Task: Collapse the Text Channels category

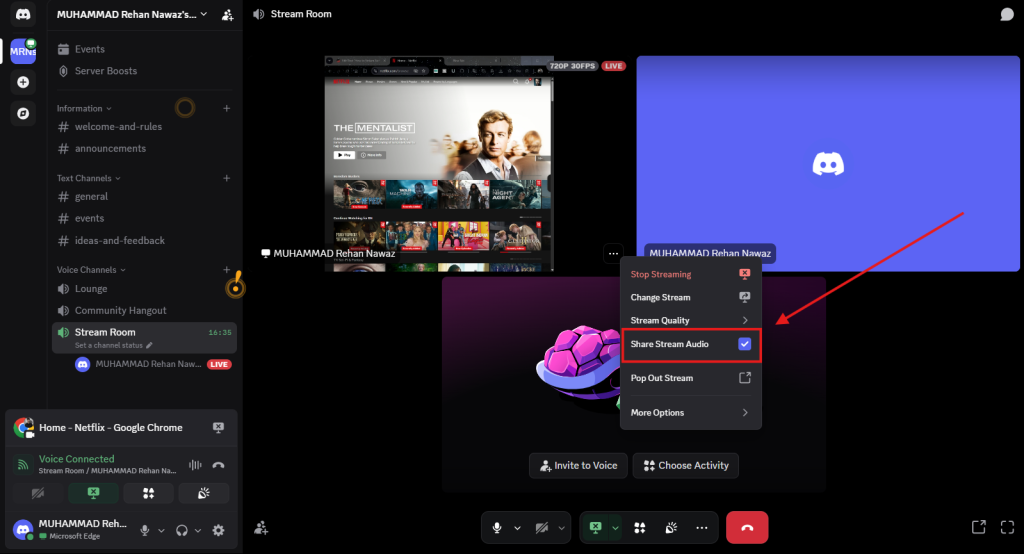Action: [x=88, y=178]
